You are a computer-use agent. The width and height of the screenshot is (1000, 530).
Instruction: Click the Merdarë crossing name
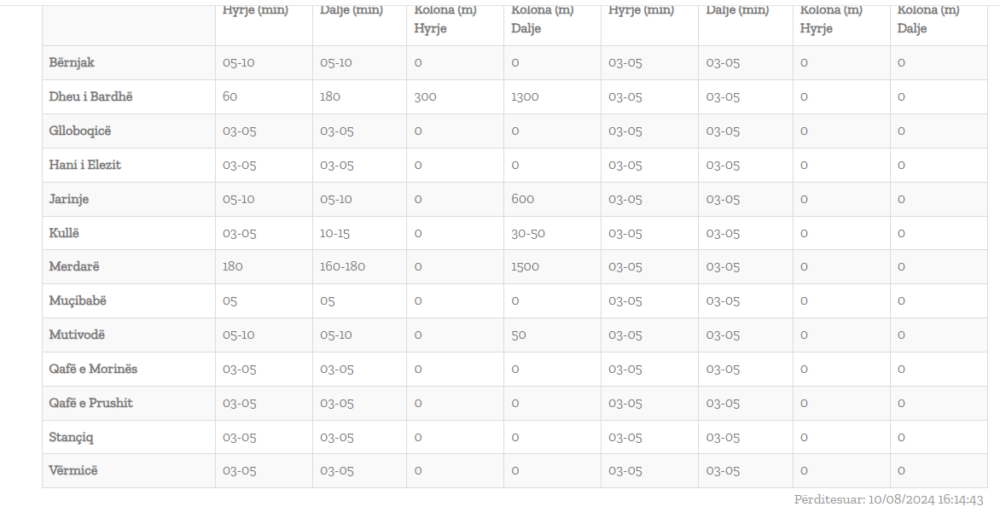click(x=73, y=267)
